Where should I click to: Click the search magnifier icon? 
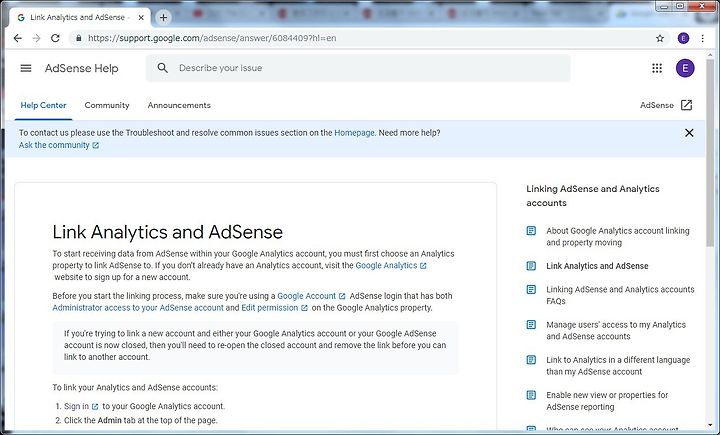[x=163, y=68]
